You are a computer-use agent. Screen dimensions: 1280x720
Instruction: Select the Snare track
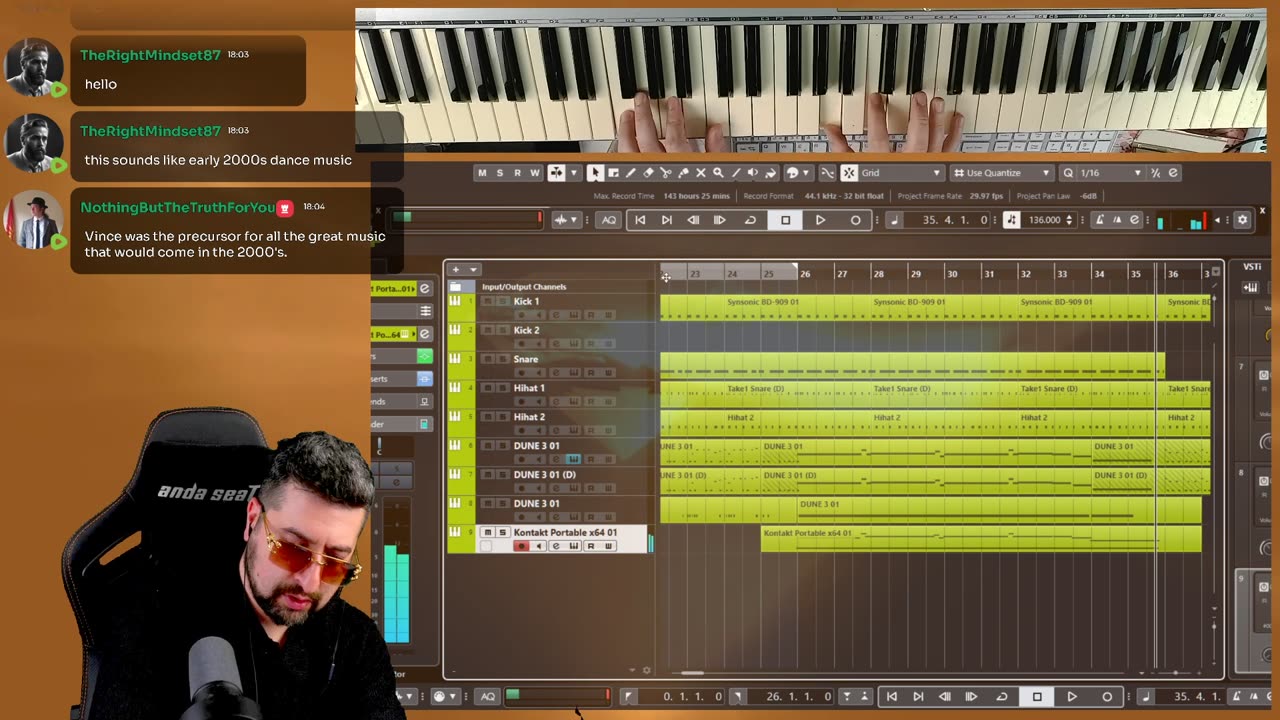[526, 359]
